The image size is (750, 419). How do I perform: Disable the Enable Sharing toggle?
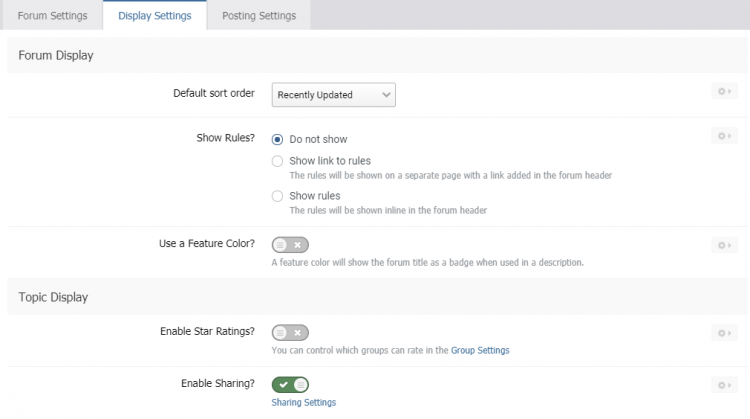[x=290, y=384]
